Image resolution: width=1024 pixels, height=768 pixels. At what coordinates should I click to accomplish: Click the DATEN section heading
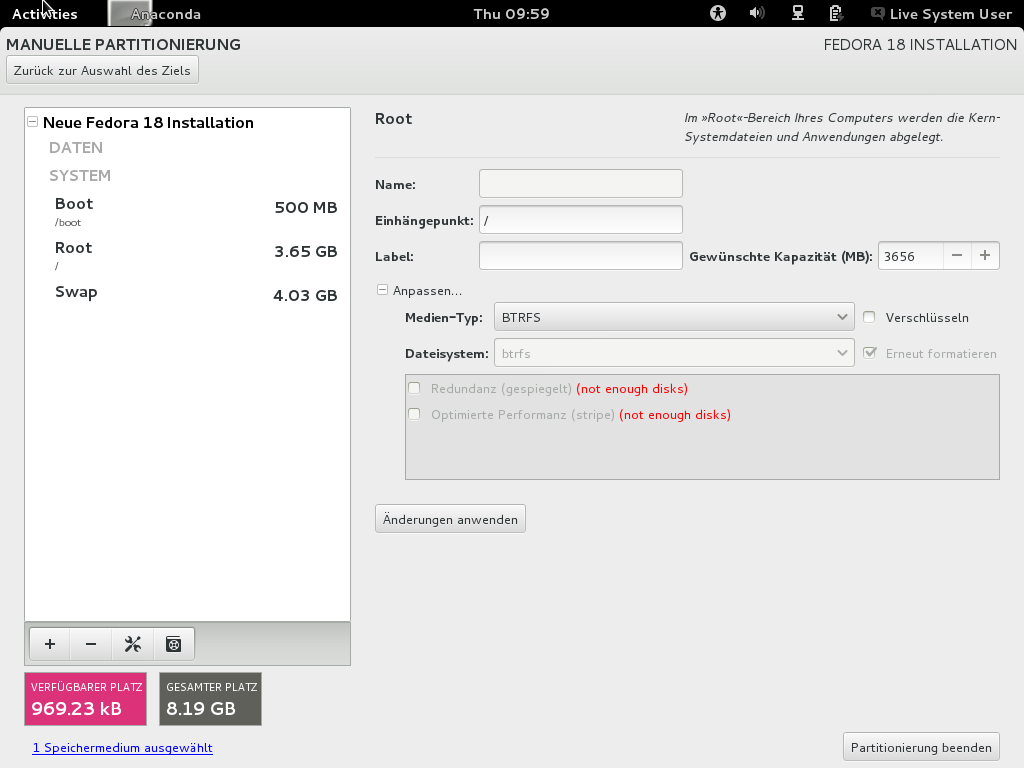(x=76, y=148)
